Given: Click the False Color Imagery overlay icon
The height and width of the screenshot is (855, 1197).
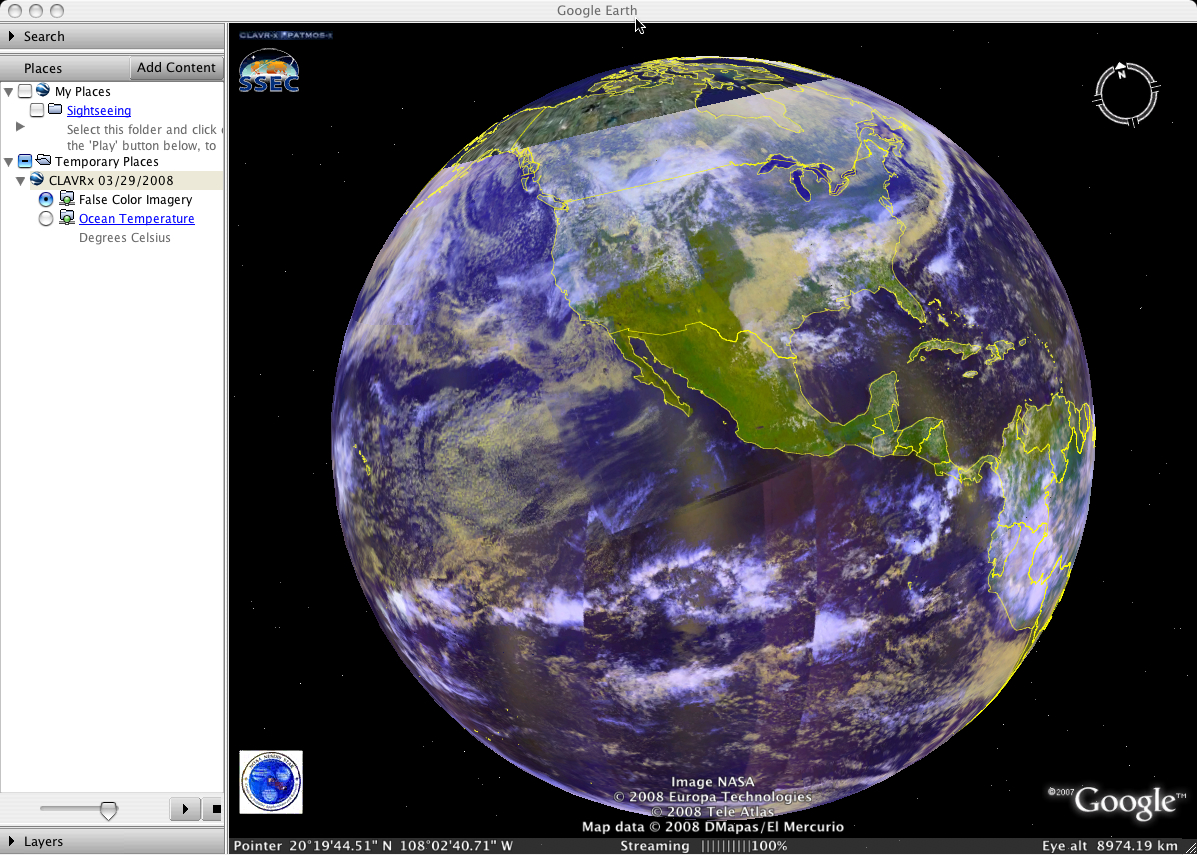Looking at the screenshot, I should 67,199.
